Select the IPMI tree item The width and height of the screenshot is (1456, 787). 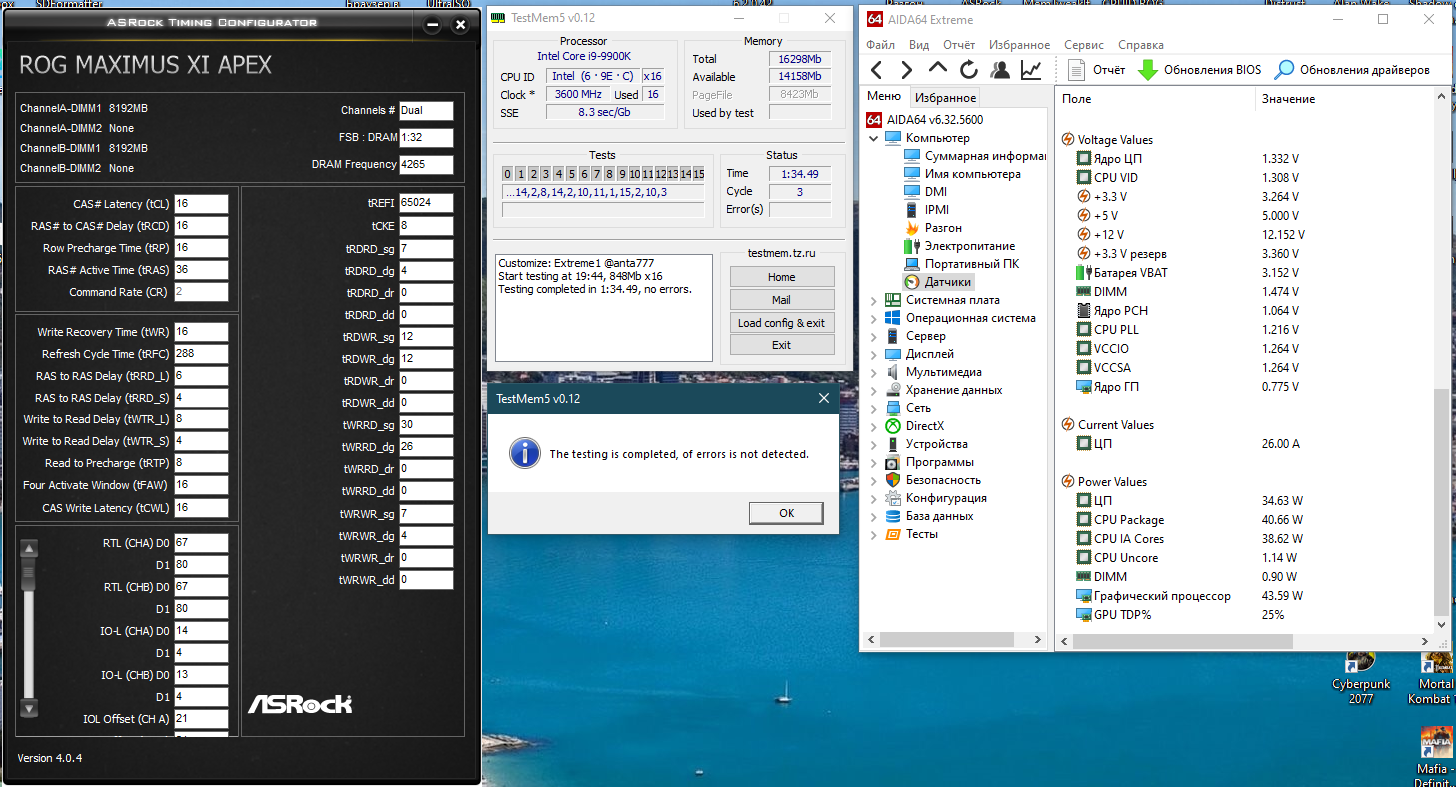tap(927, 210)
